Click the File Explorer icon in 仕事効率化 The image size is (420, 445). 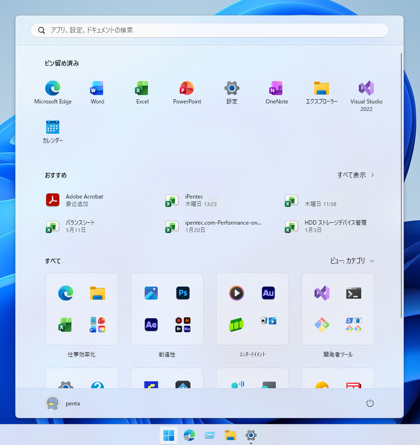[97, 293]
